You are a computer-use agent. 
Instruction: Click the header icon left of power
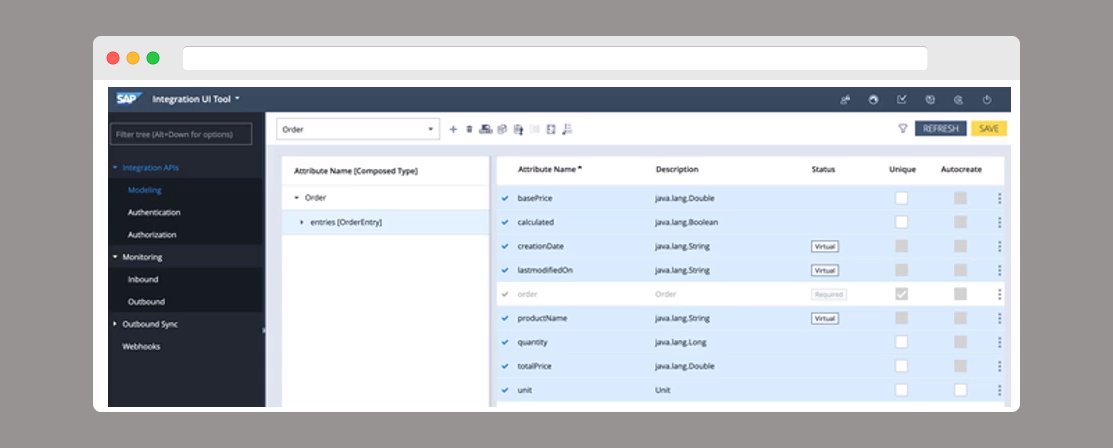point(958,100)
